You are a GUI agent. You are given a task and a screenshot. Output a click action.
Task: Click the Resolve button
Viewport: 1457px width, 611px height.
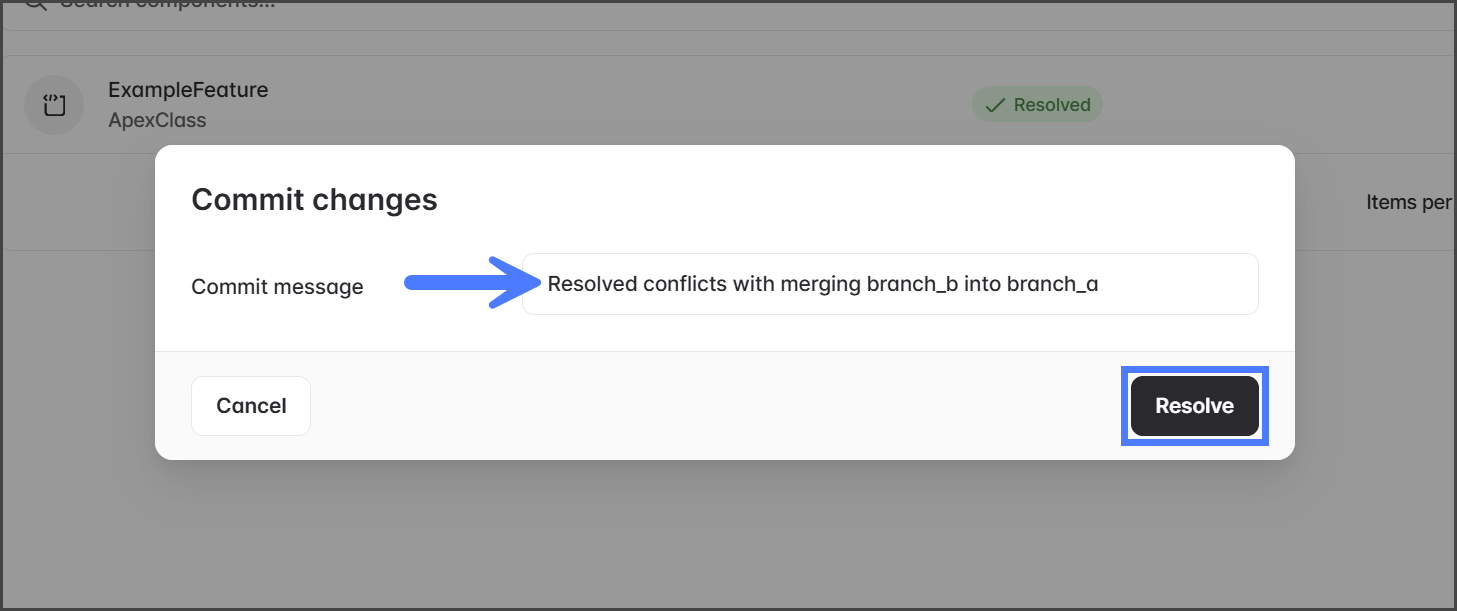click(1194, 406)
